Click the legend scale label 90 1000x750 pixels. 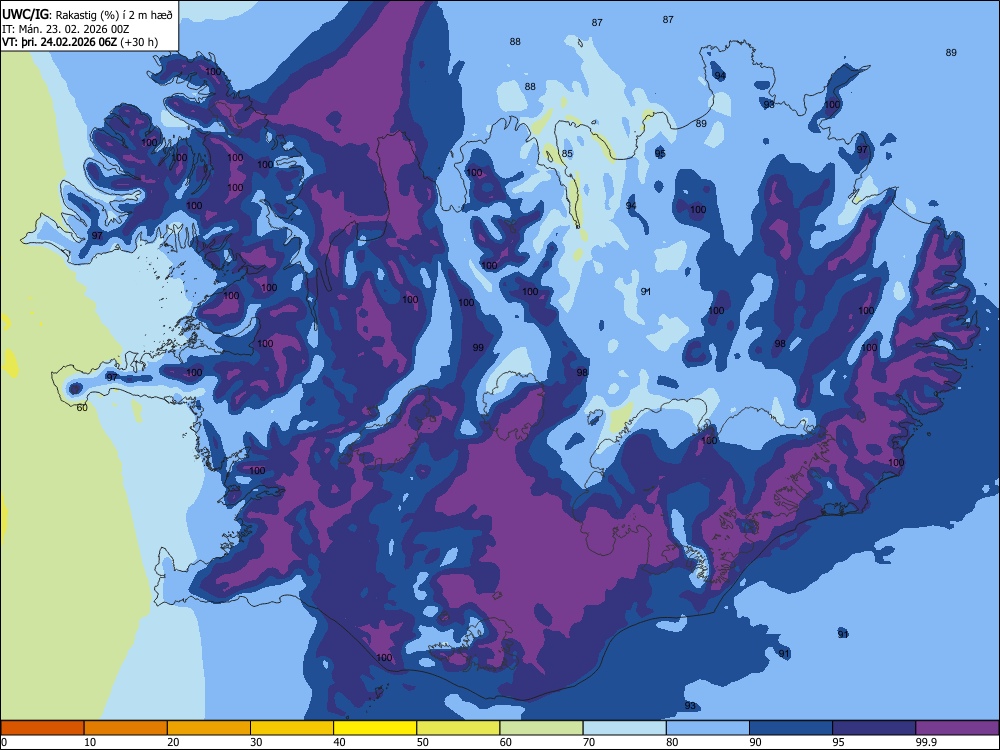(x=756, y=742)
